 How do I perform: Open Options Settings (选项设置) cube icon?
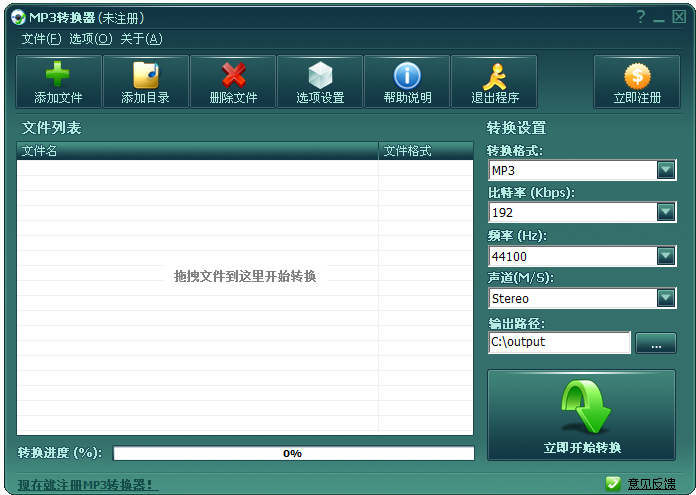pyautogui.click(x=320, y=76)
